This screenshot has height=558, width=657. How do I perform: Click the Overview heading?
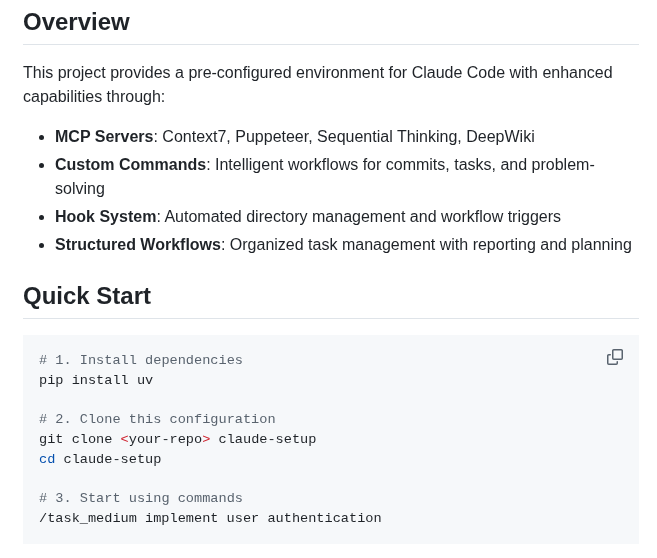(76, 22)
